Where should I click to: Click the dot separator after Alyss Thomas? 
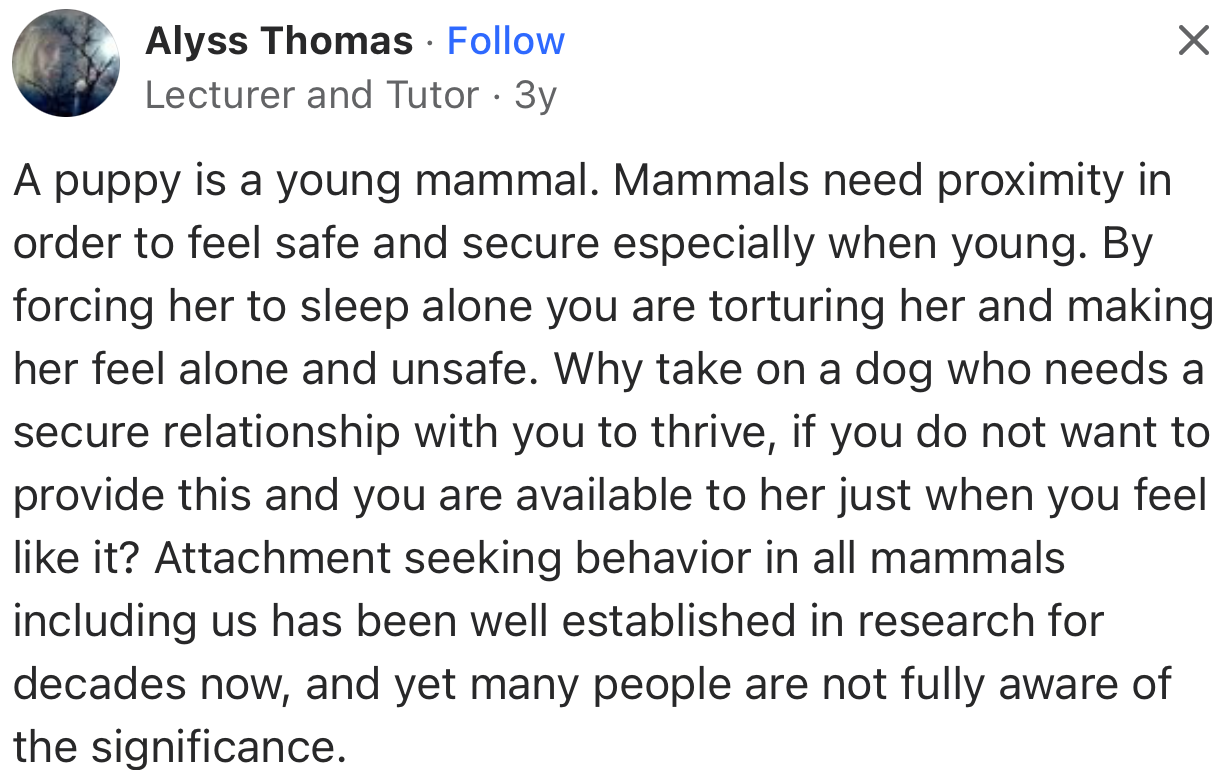pyautogui.click(x=430, y=42)
